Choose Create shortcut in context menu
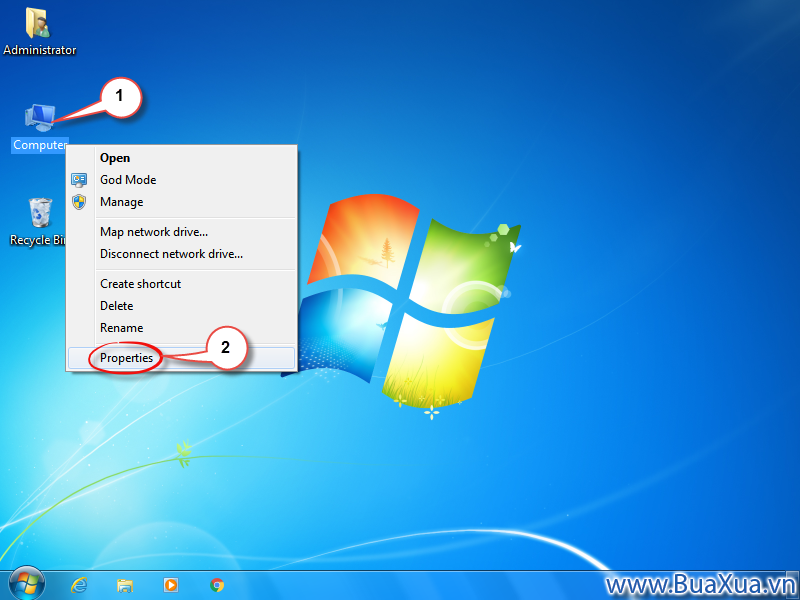800x600 pixels. click(182, 284)
